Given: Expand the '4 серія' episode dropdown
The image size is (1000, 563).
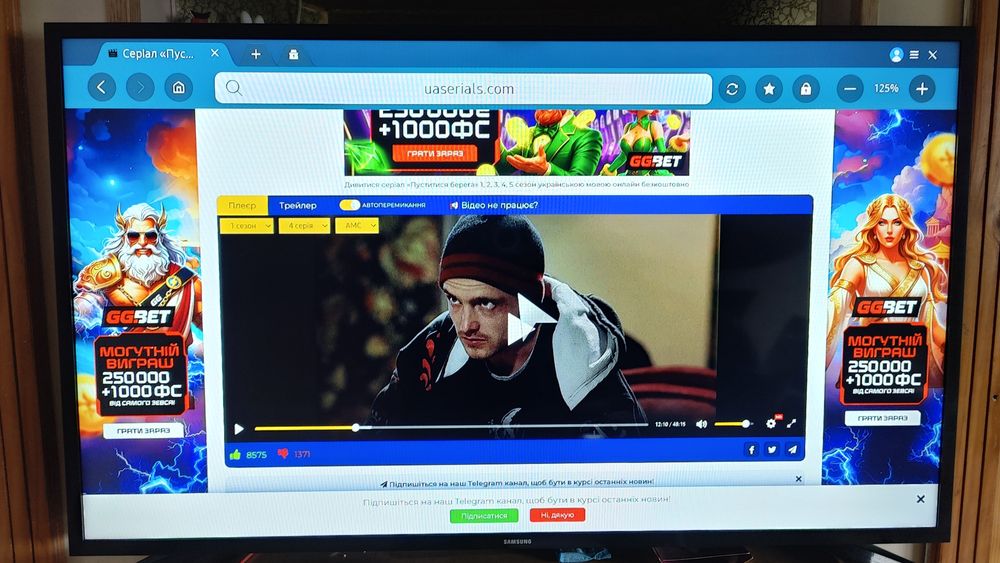Looking at the screenshot, I should click(x=304, y=226).
